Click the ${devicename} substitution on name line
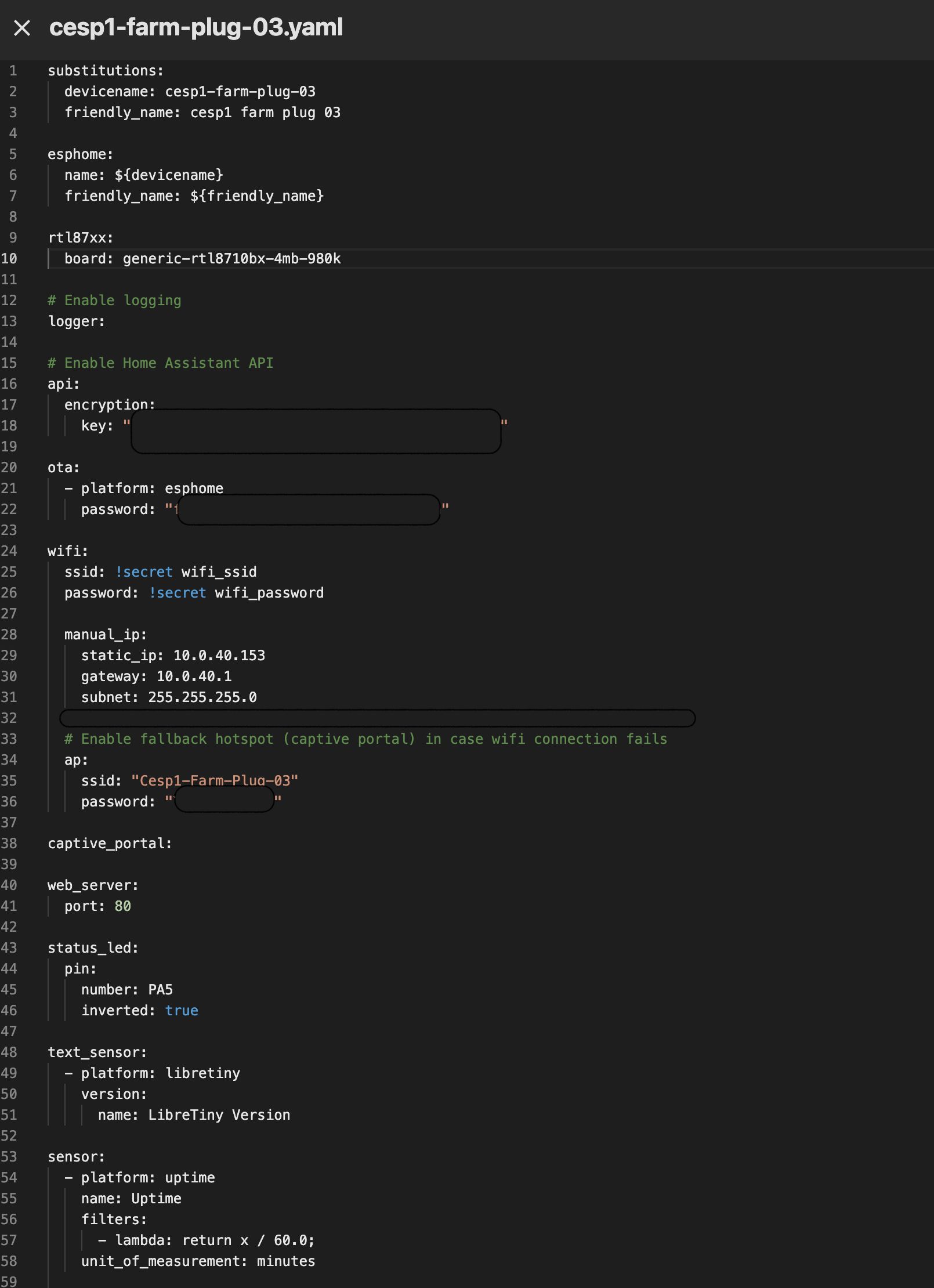This screenshot has height=1288, width=934. coord(168,175)
